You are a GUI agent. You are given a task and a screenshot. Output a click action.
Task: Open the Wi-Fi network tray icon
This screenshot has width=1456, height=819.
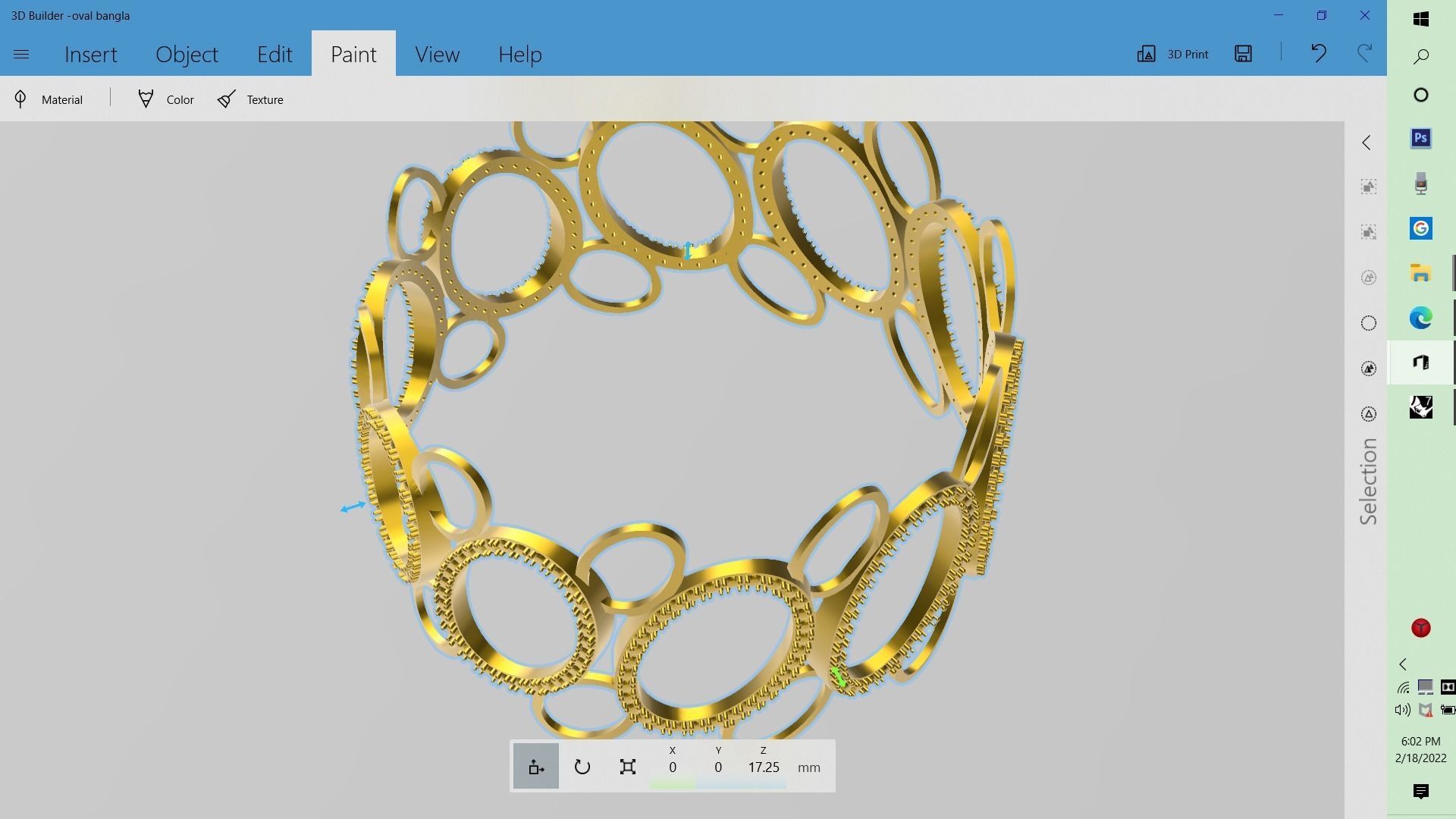click(x=1403, y=688)
